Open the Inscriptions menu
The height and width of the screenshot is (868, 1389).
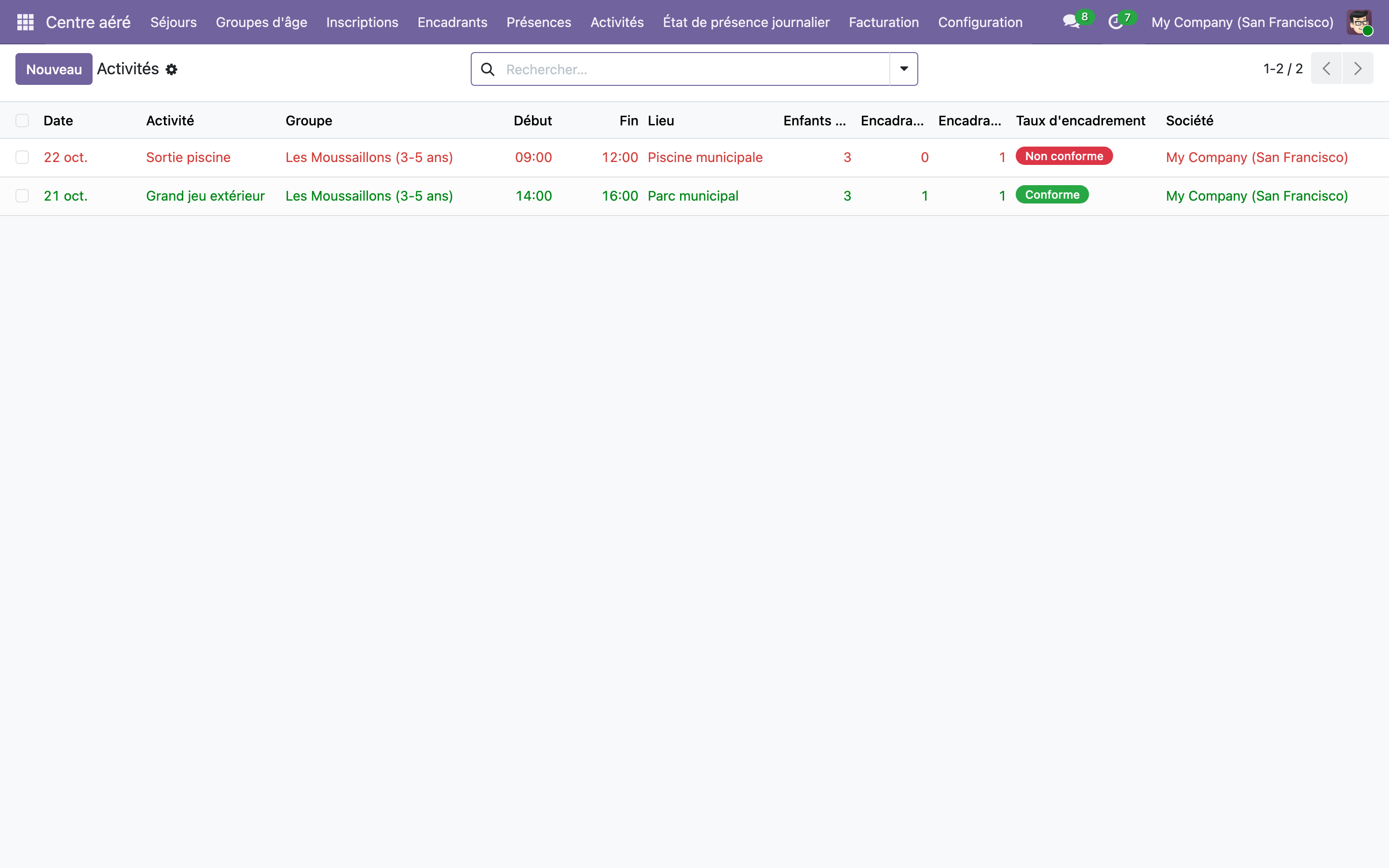[362, 22]
